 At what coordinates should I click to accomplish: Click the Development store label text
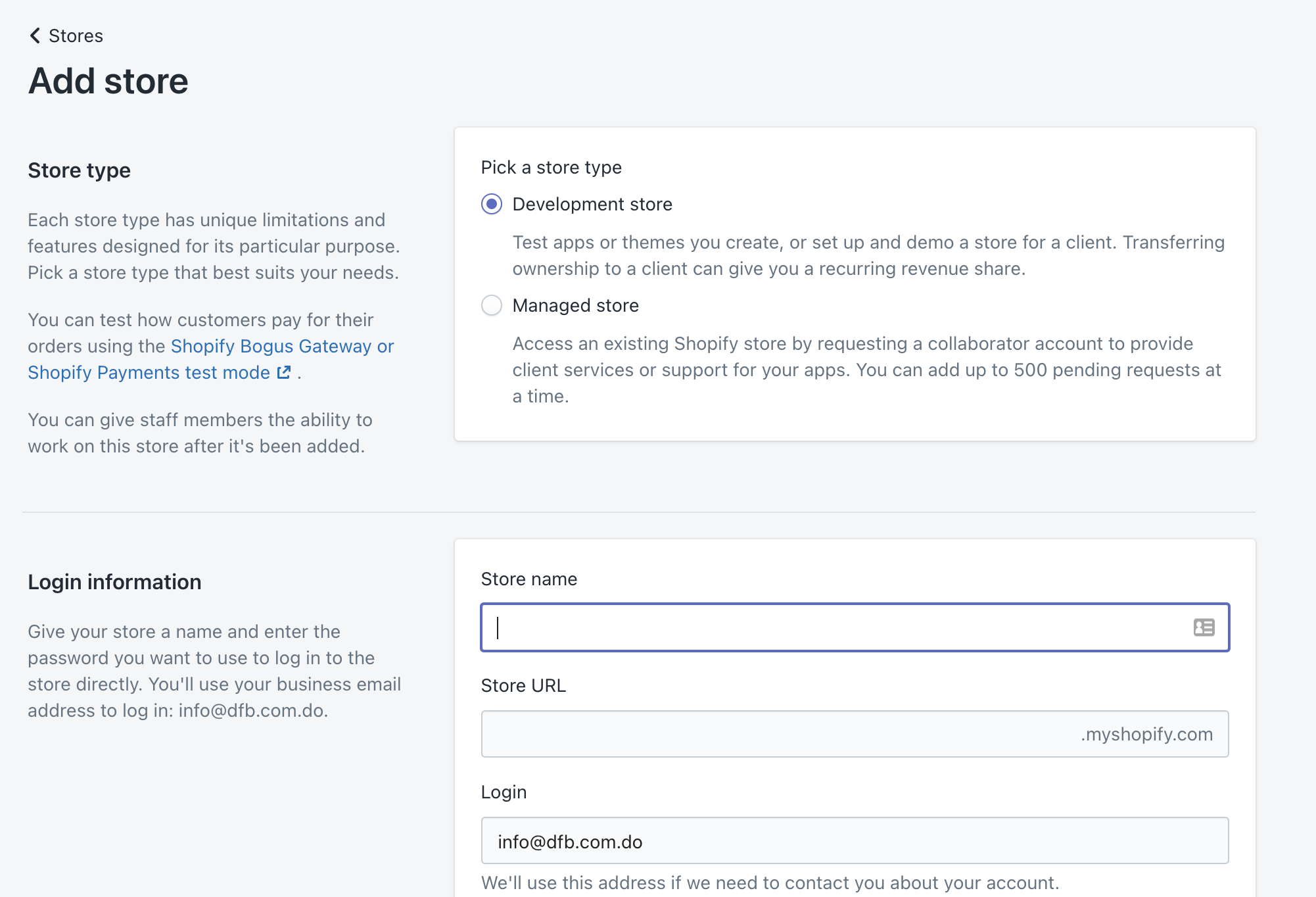pos(592,205)
